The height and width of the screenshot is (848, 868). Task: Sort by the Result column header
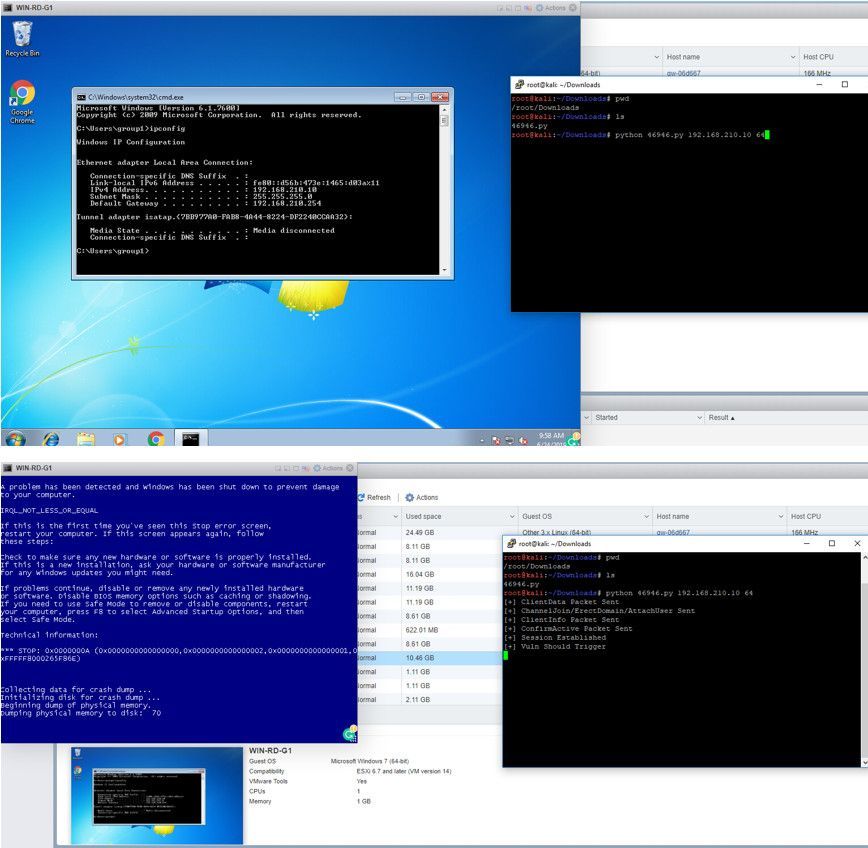pos(721,417)
